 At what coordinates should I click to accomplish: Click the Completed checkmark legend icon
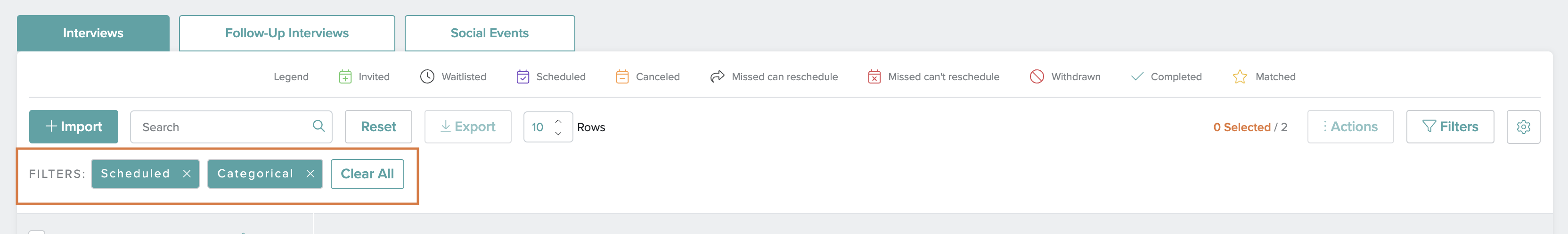pos(1136,77)
